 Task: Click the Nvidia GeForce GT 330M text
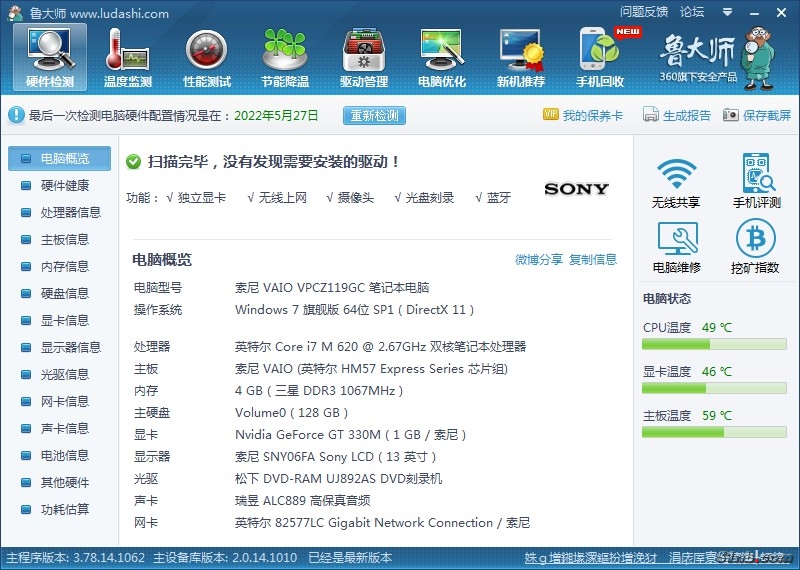click(x=351, y=435)
